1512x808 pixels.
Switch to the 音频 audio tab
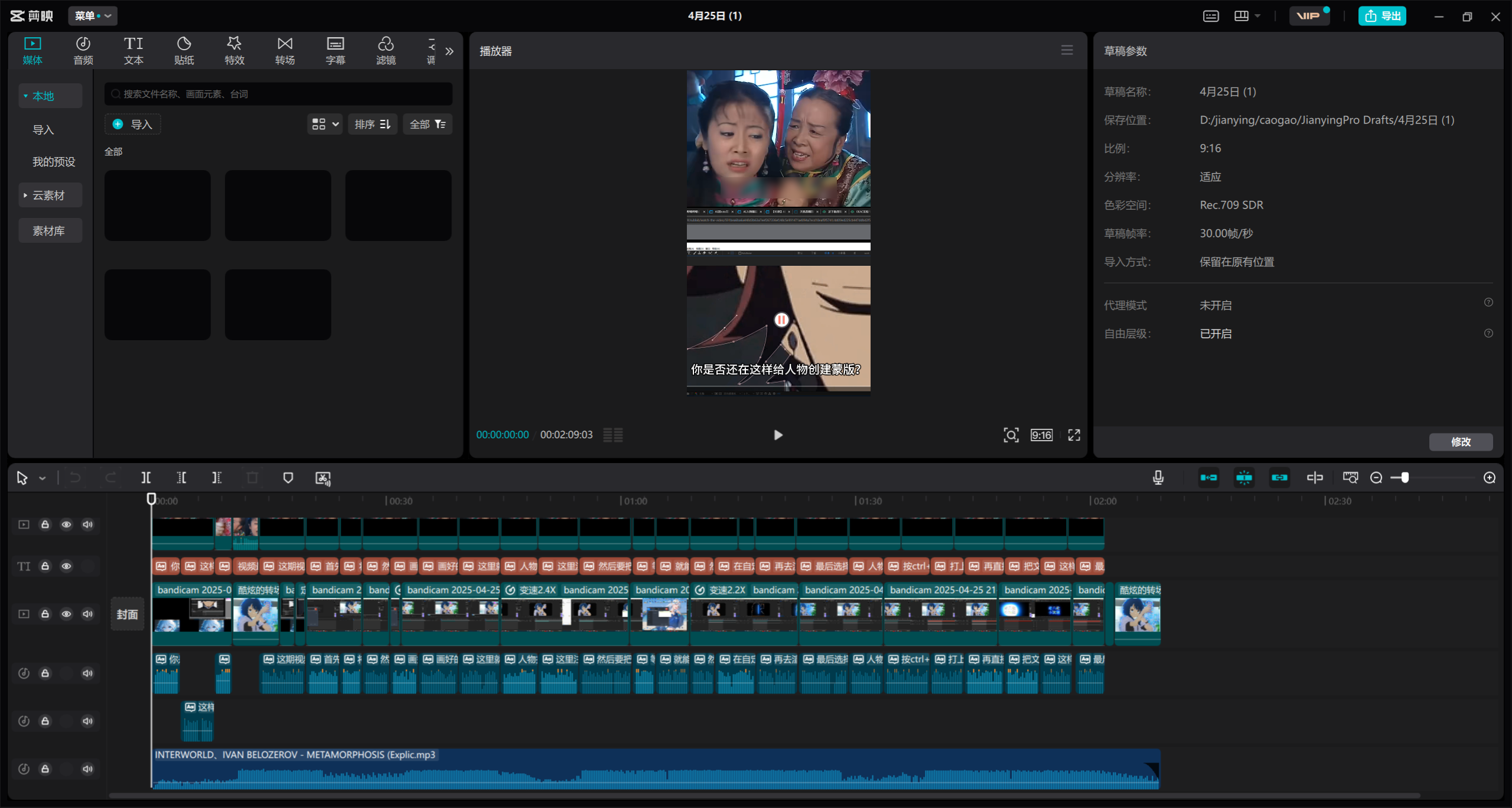click(x=83, y=51)
